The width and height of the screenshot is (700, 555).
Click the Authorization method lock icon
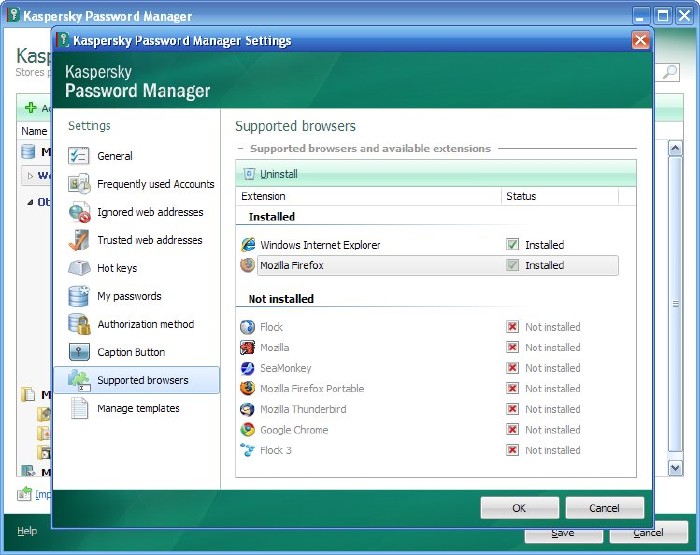(x=79, y=324)
